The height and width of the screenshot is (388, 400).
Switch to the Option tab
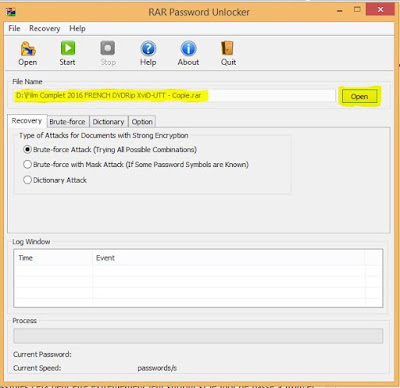pos(142,122)
